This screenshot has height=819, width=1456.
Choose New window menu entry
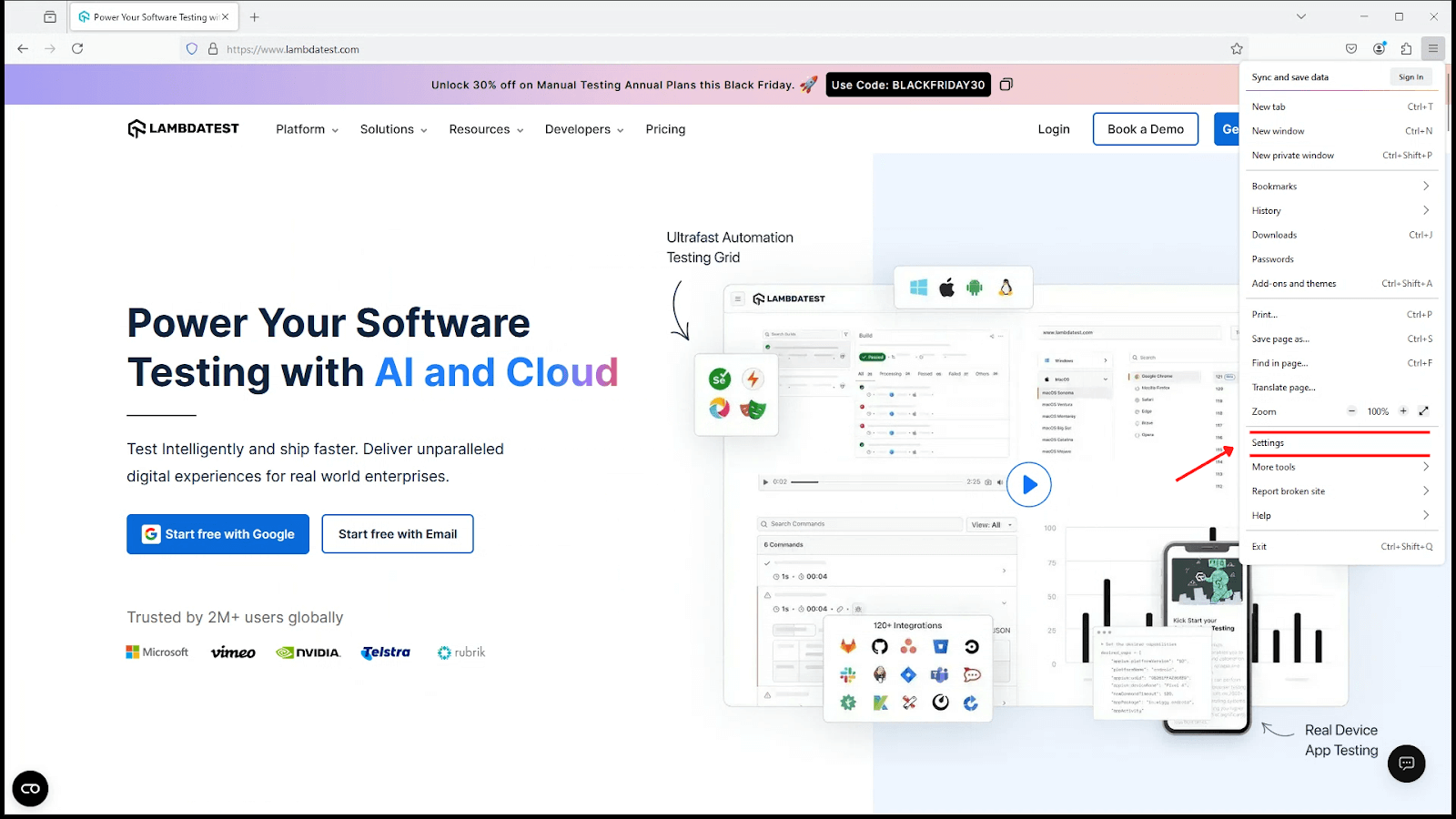[x=1341, y=131]
